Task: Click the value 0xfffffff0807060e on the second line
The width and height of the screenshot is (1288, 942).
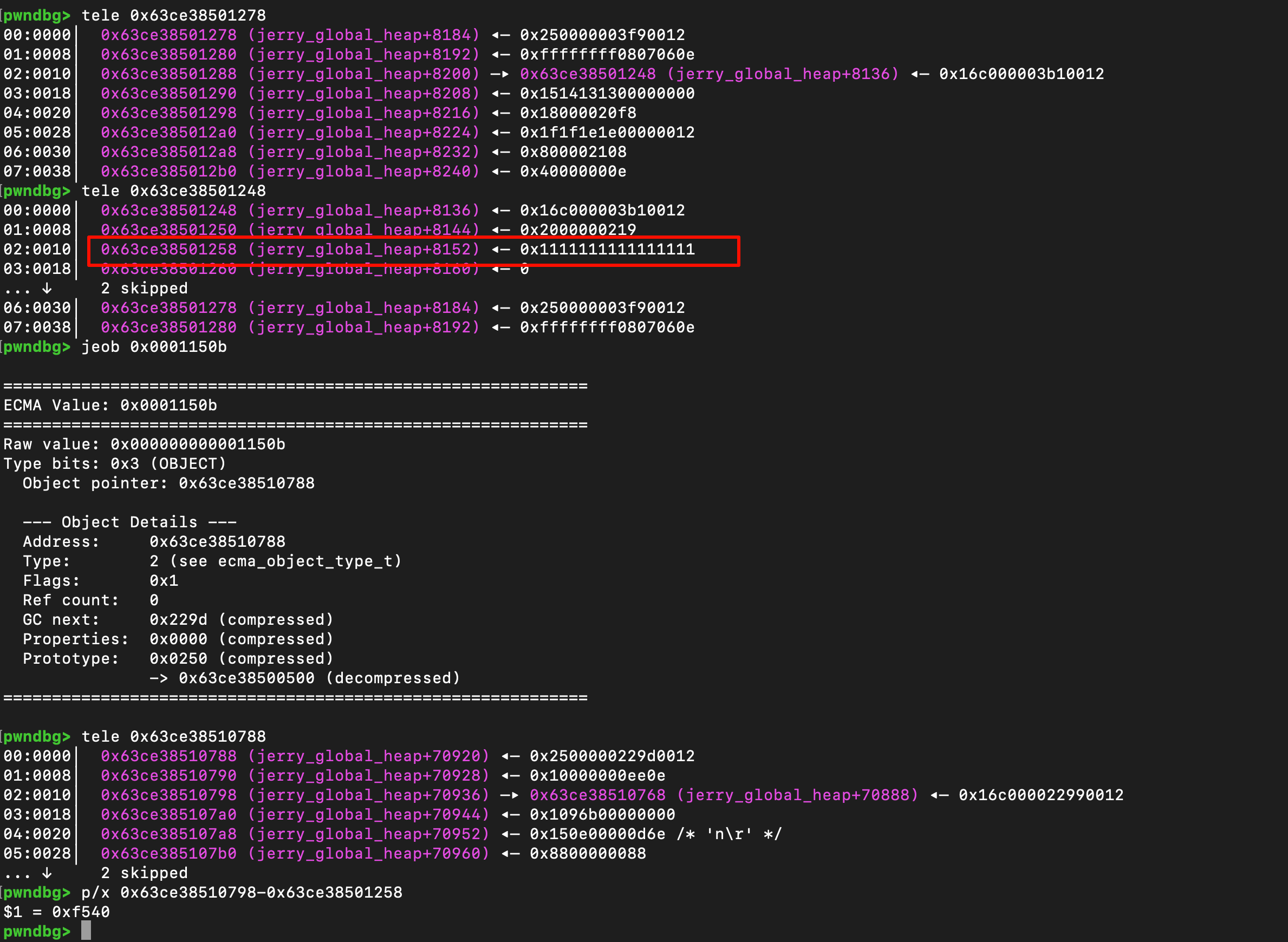Action: 607,54
